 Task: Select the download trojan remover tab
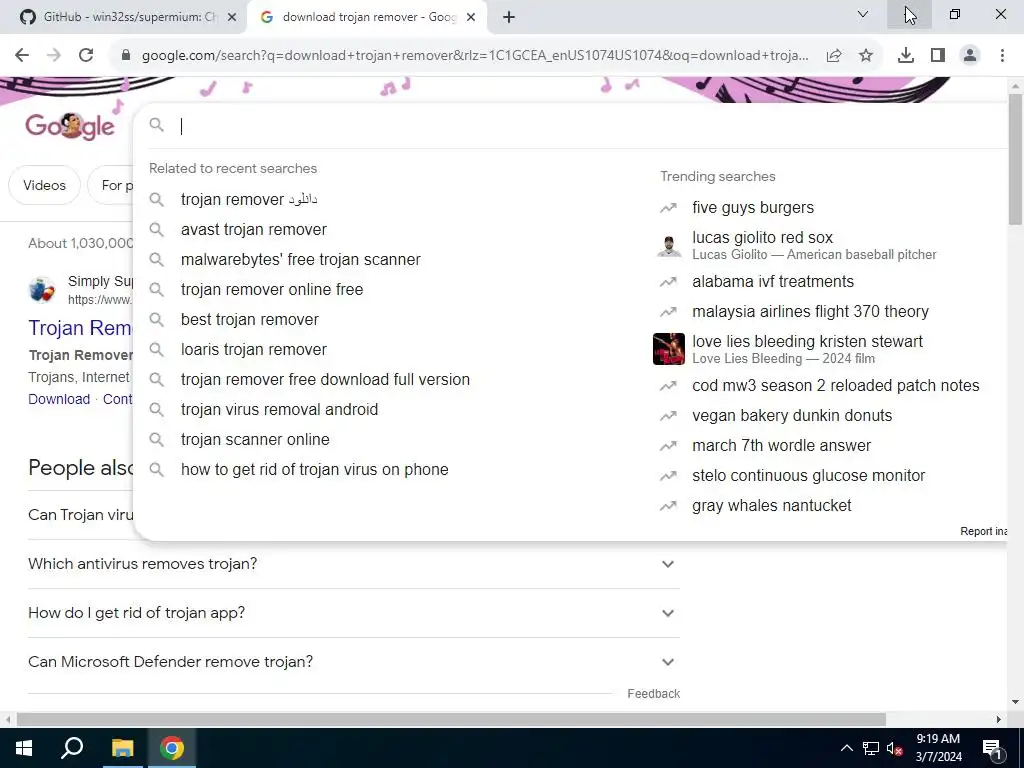[x=367, y=17]
